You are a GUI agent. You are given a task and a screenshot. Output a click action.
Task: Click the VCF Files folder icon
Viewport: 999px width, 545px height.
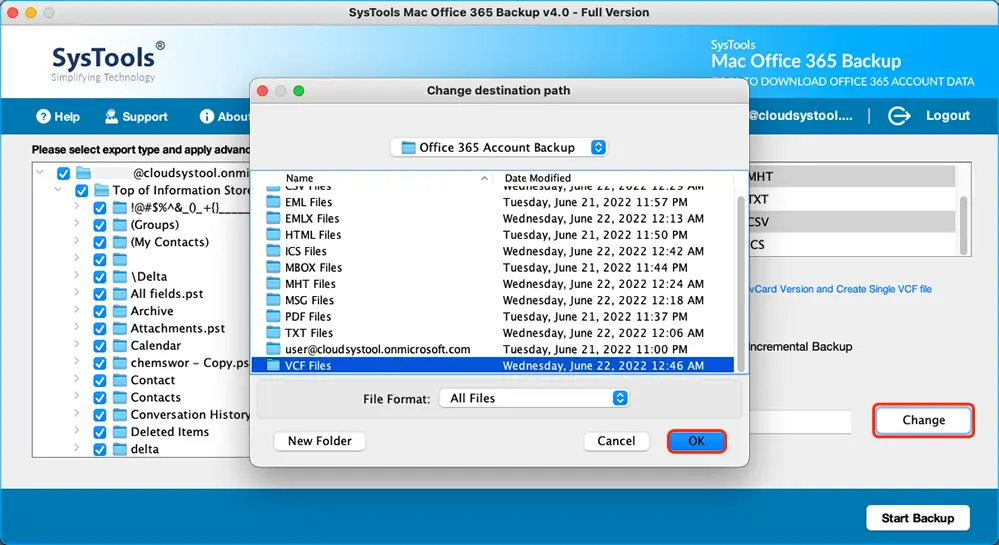(273, 365)
